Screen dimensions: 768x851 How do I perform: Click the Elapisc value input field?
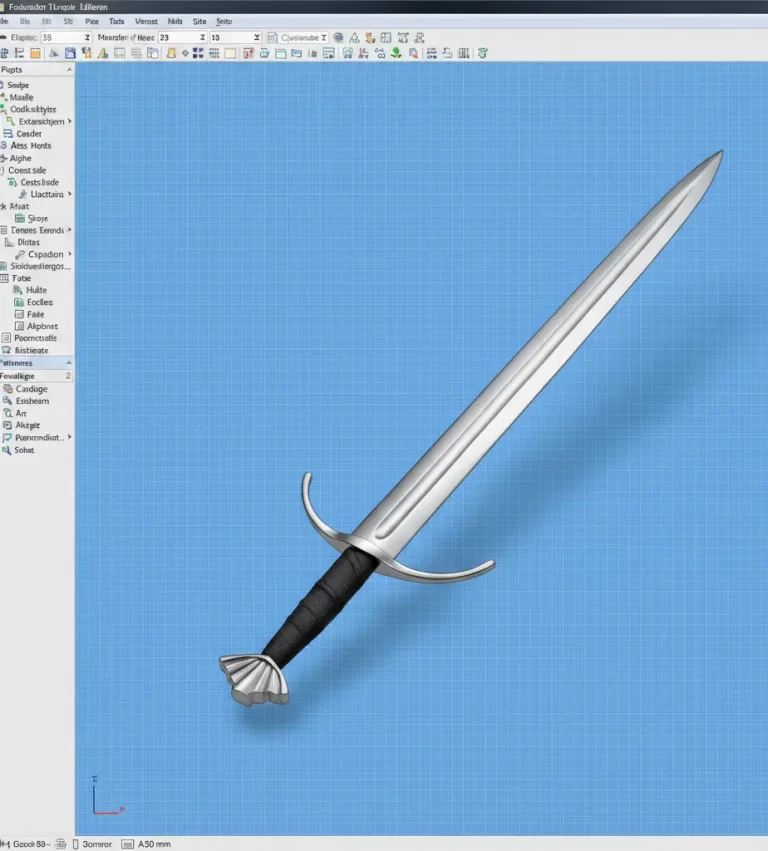(59, 37)
